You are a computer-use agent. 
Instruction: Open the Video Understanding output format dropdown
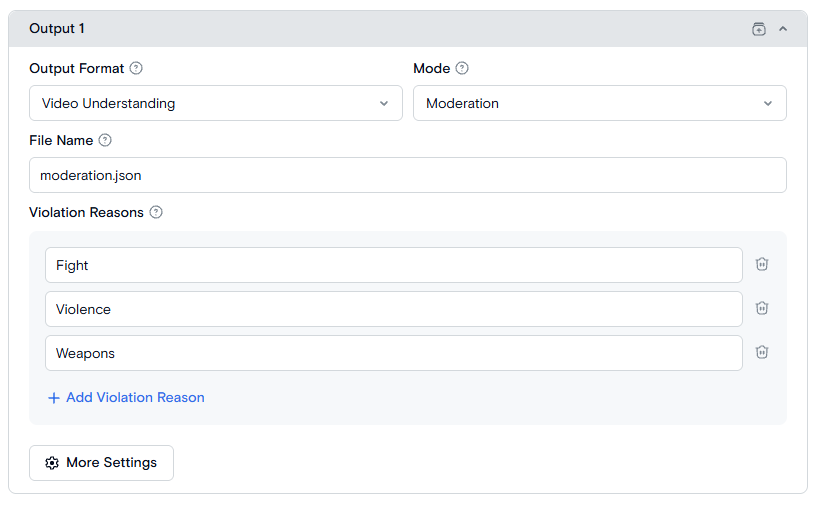coord(215,103)
